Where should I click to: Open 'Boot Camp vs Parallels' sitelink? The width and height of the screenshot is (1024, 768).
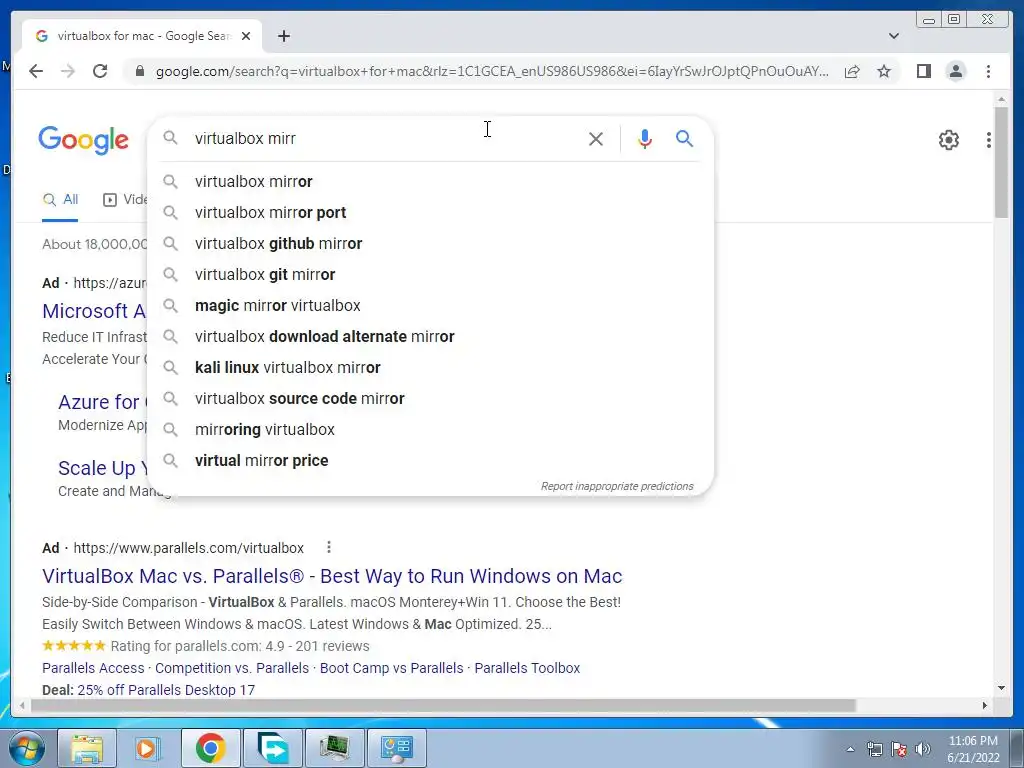(391, 668)
